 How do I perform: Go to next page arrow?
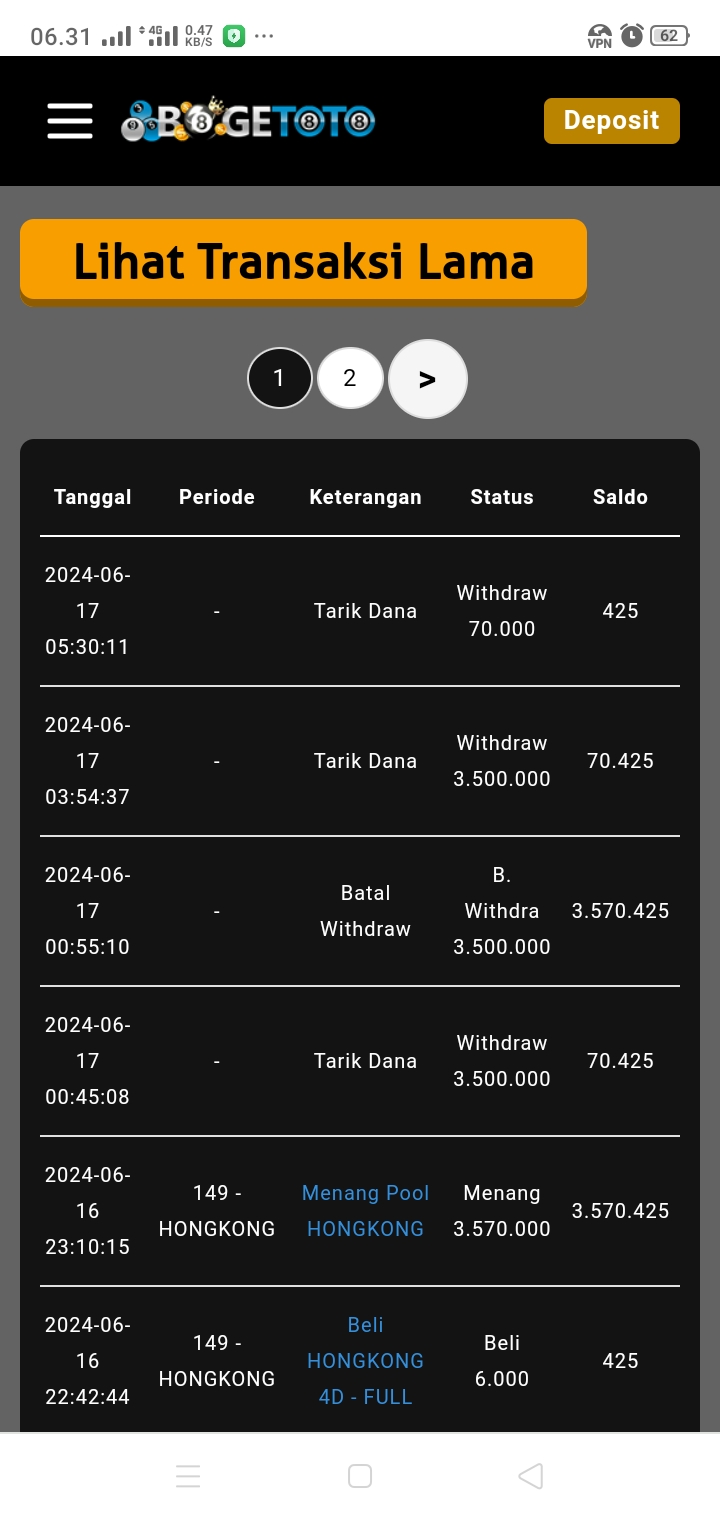click(427, 379)
